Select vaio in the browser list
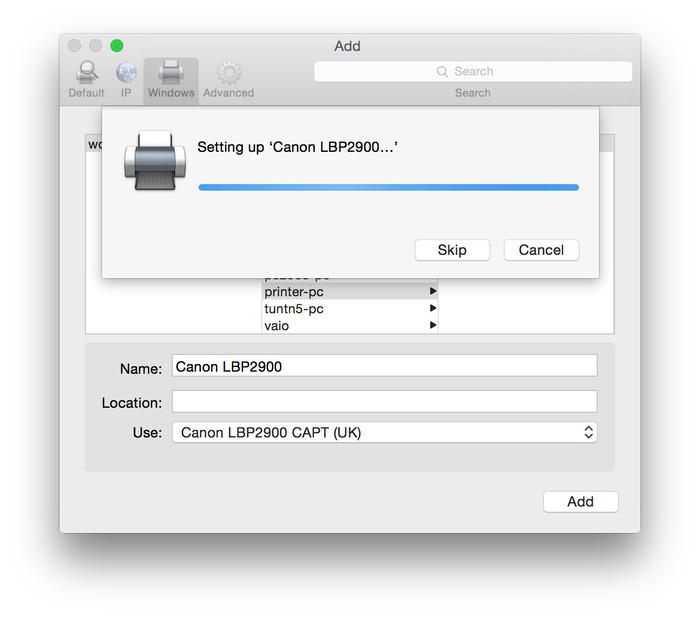700x618 pixels. pyautogui.click(x=350, y=326)
